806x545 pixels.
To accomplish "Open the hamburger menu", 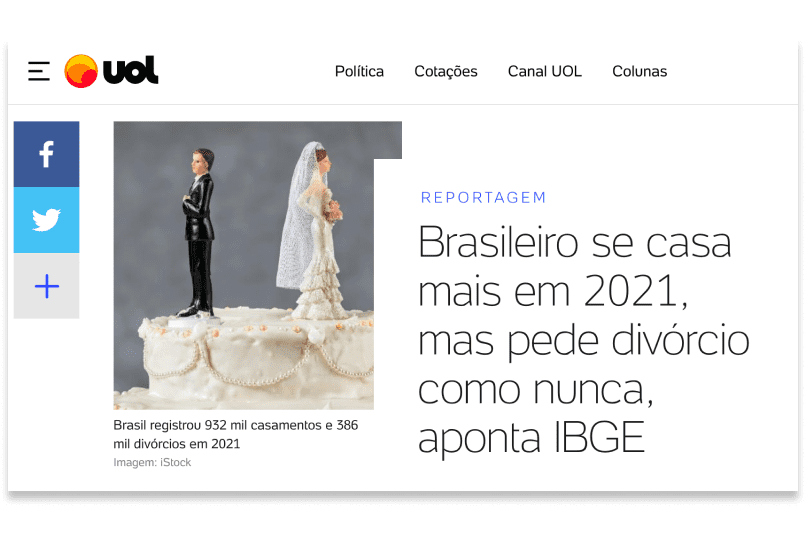I will (39, 71).
